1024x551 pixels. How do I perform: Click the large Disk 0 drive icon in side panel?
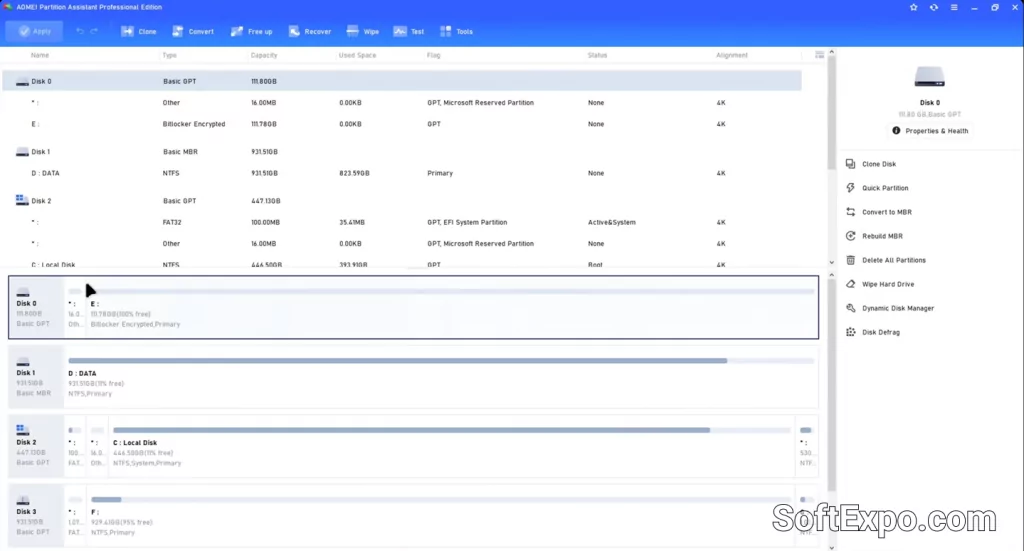pos(929,77)
